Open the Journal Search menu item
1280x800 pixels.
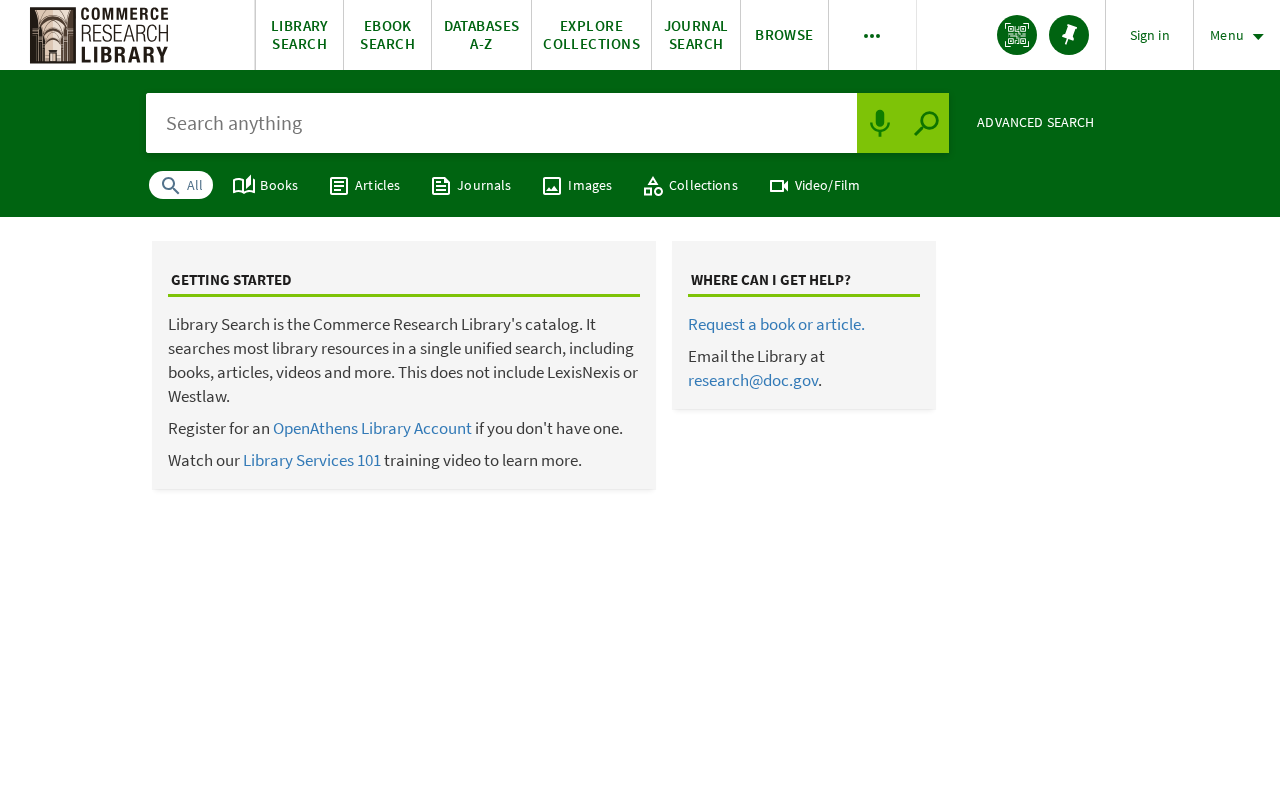coord(696,35)
